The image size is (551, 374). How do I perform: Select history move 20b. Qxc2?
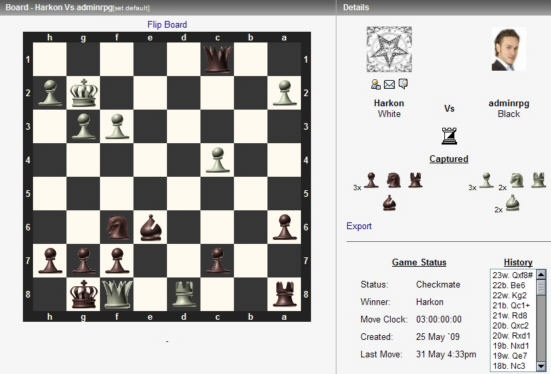click(510, 325)
